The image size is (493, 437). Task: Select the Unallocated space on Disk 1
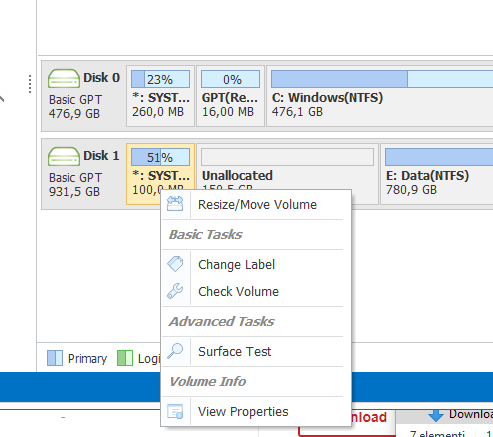click(287, 168)
